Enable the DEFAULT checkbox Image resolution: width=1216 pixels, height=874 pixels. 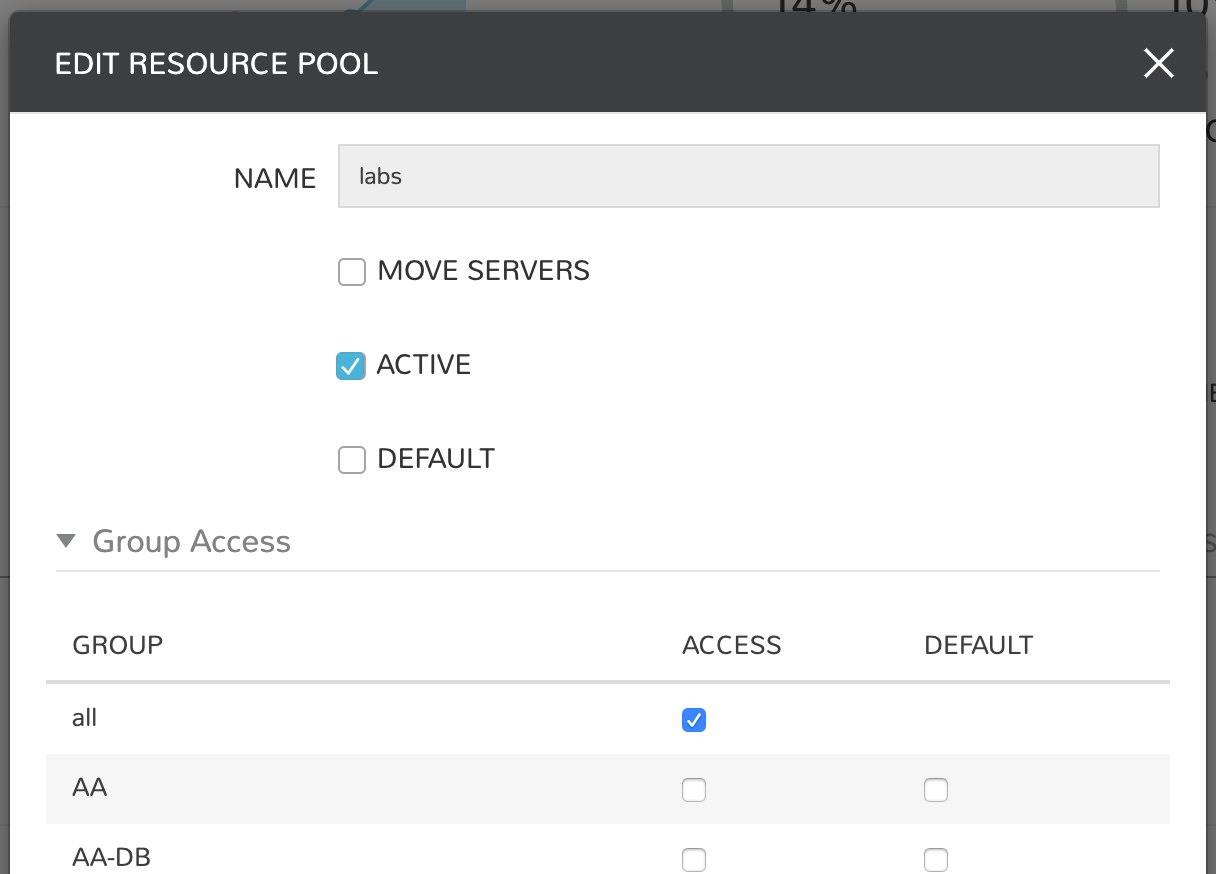[x=352, y=460]
